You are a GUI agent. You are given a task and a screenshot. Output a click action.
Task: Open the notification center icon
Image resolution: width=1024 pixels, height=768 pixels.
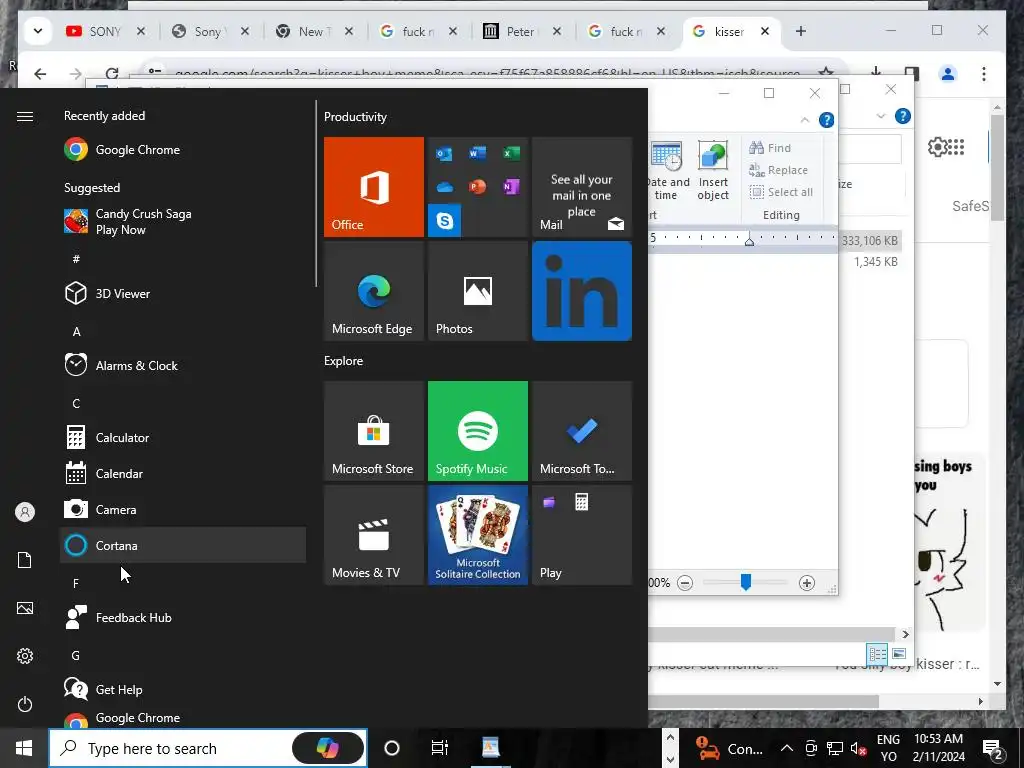993,748
